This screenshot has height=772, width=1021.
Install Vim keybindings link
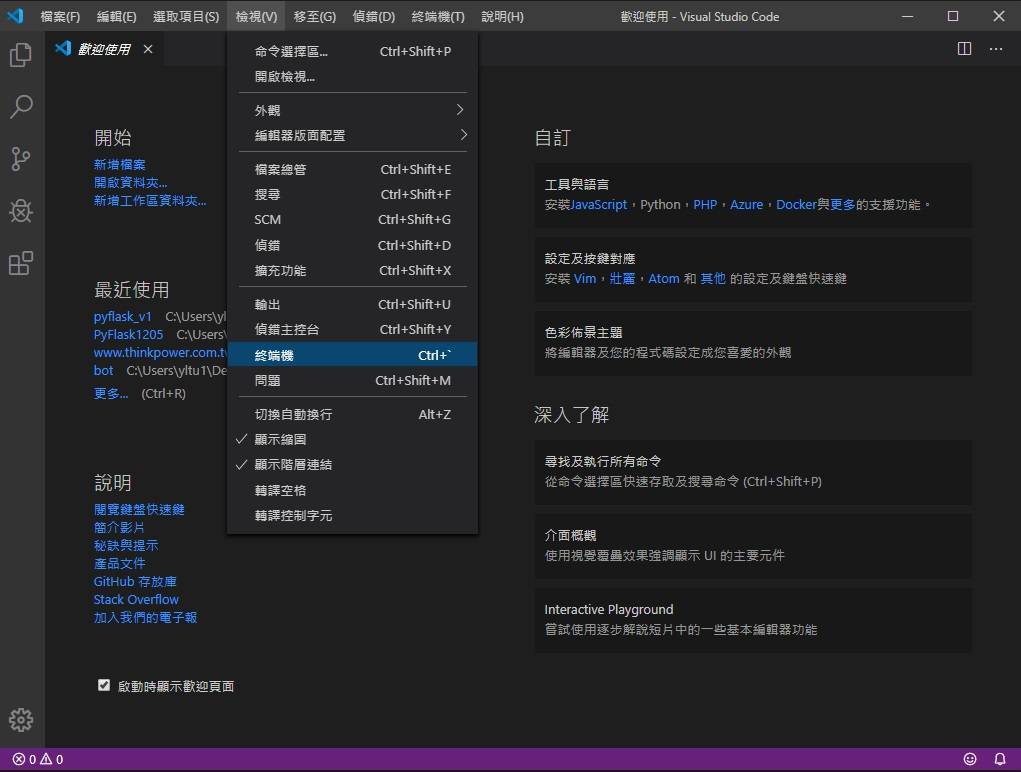pos(585,279)
